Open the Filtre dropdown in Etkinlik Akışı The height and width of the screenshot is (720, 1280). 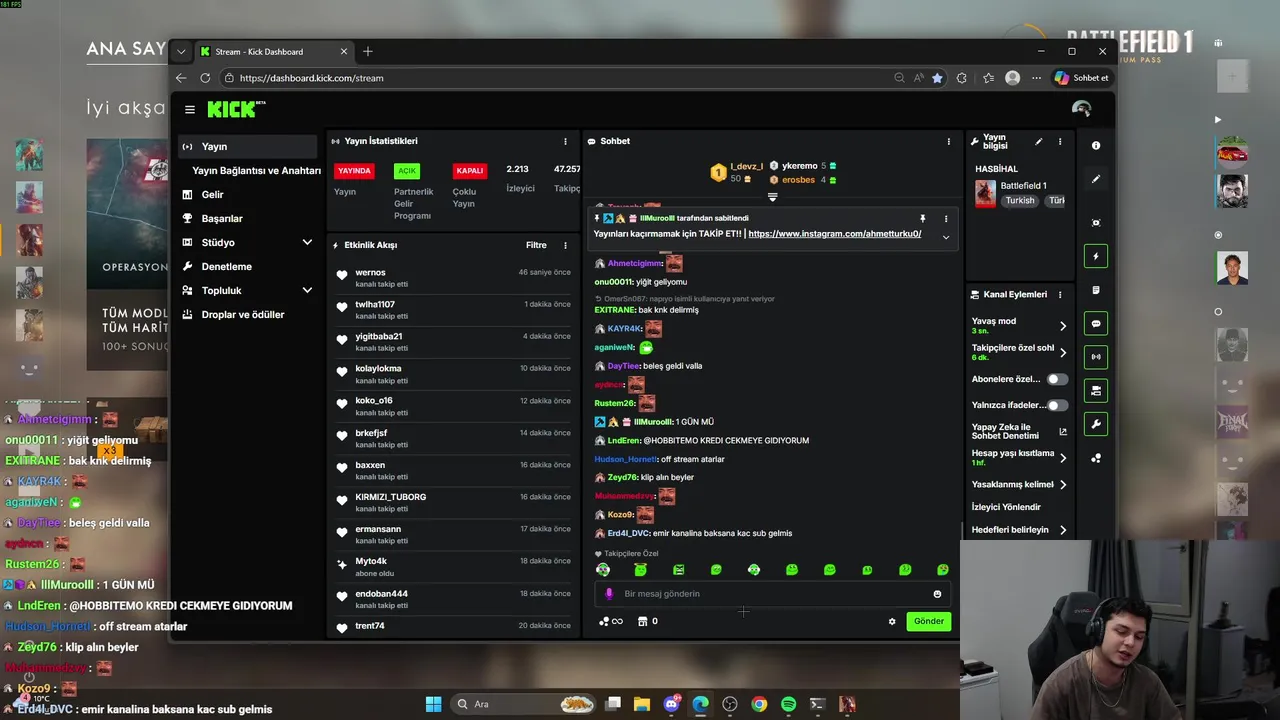tap(536, 245)
